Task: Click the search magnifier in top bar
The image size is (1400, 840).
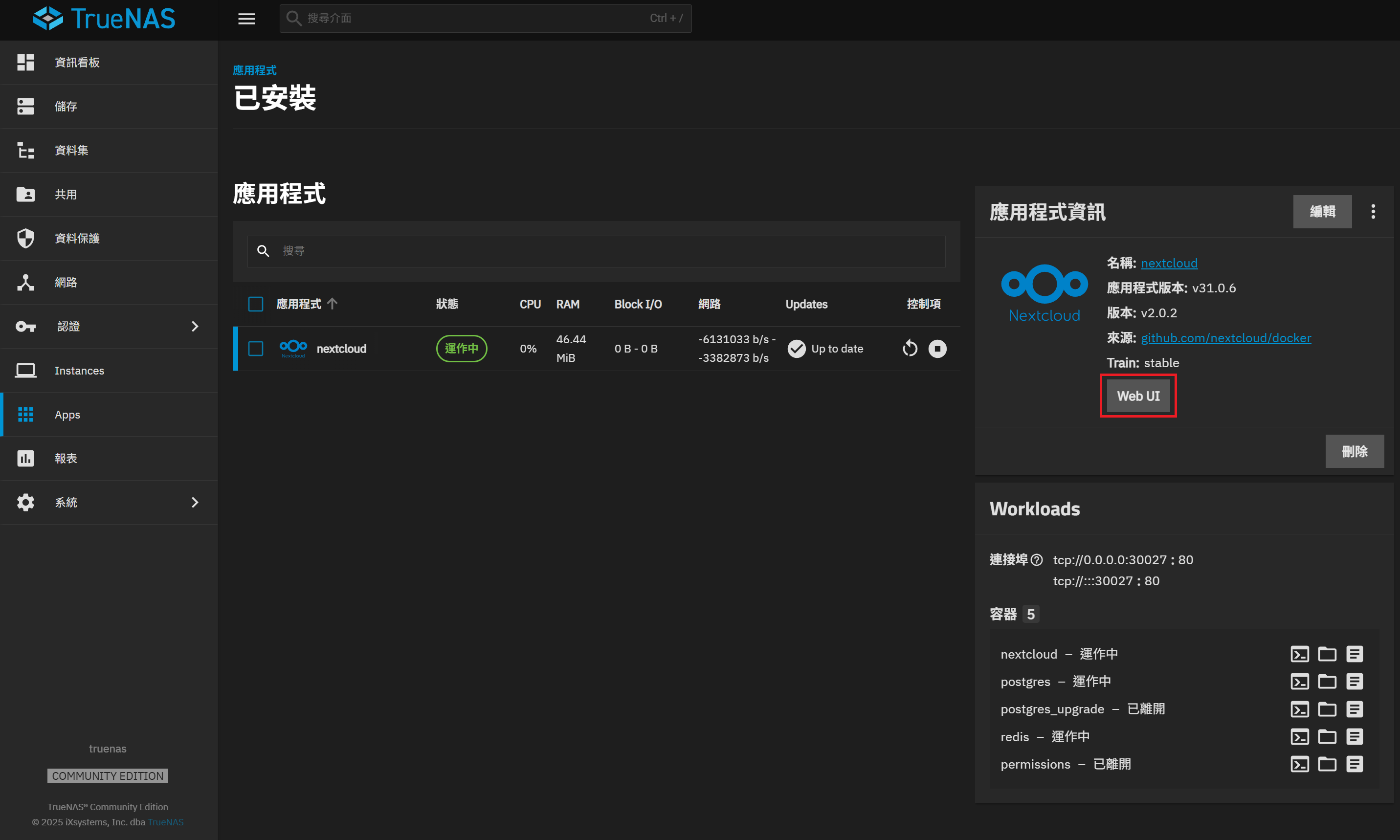Action: 293,19
